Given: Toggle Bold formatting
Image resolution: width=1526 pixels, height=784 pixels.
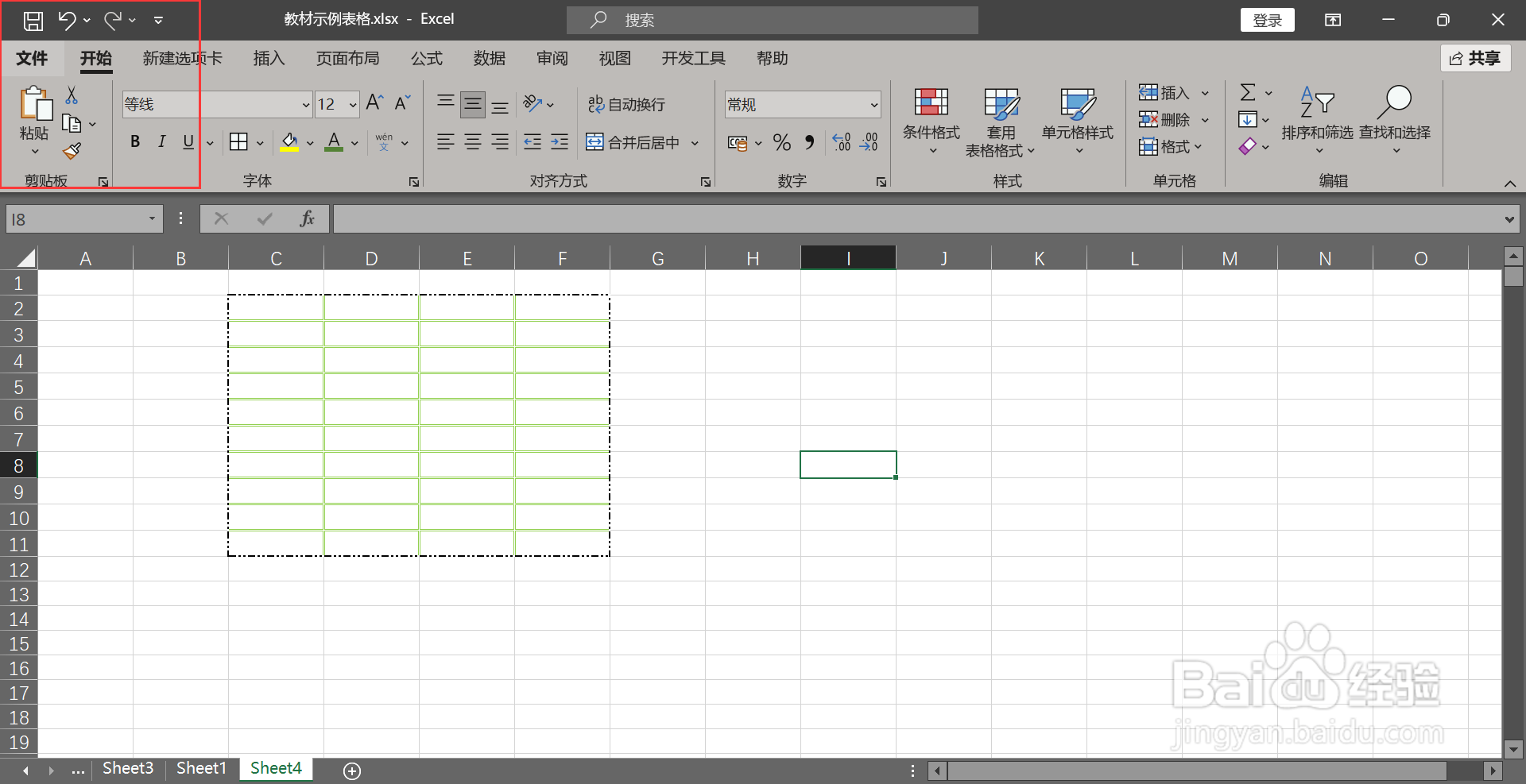Looking at the screenshot, I should click(135, 142).
